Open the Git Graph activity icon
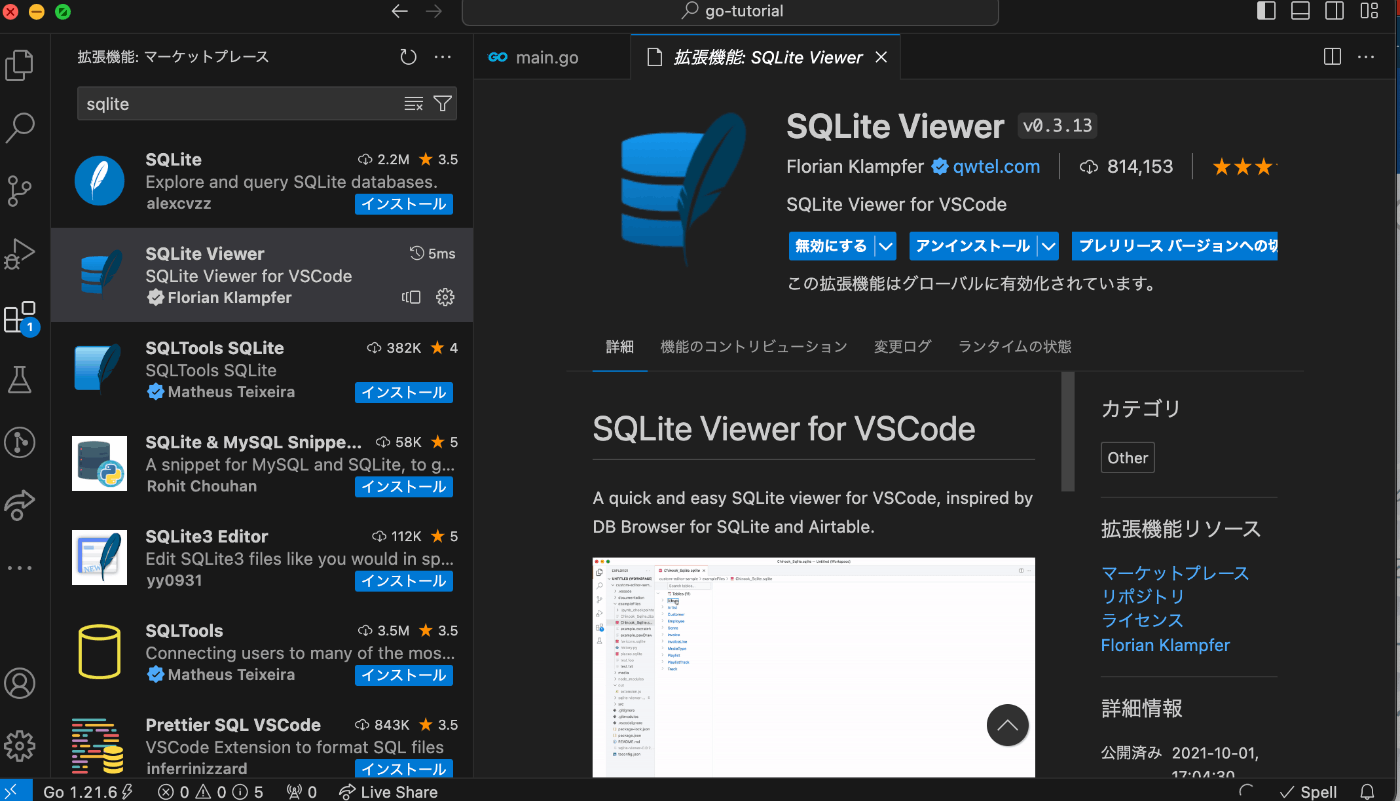The width and height of the screenshot is (1400, 801). [x=20, y=442]
